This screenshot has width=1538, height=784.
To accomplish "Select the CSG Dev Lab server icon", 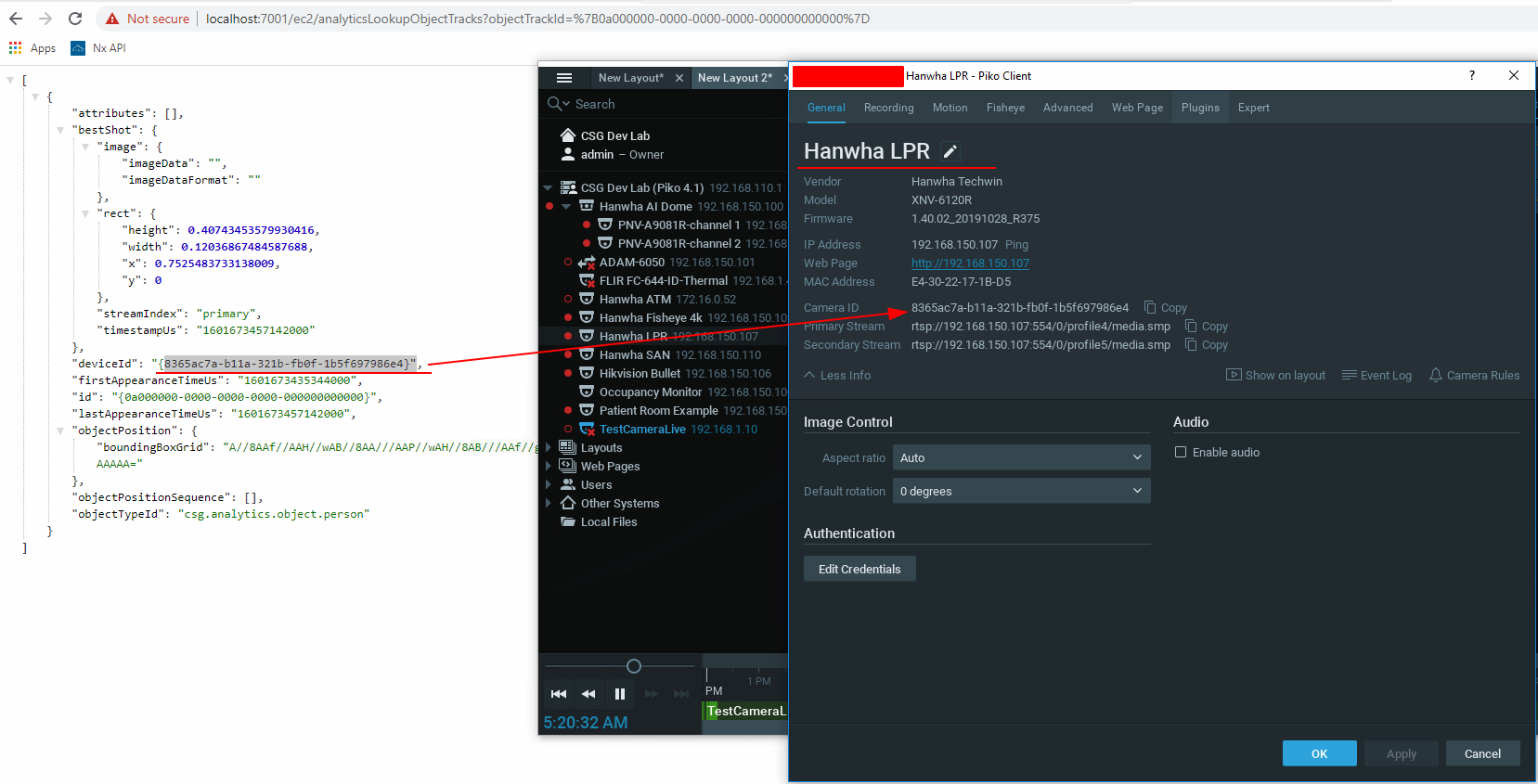I will coord(568,187).
